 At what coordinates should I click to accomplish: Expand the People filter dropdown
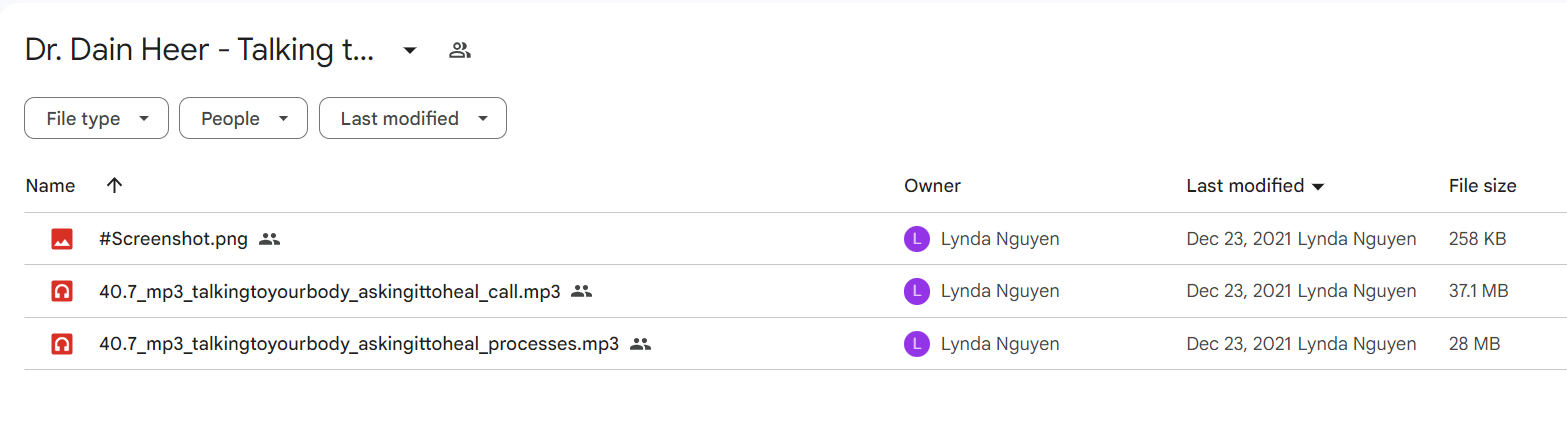pos(243,118)
